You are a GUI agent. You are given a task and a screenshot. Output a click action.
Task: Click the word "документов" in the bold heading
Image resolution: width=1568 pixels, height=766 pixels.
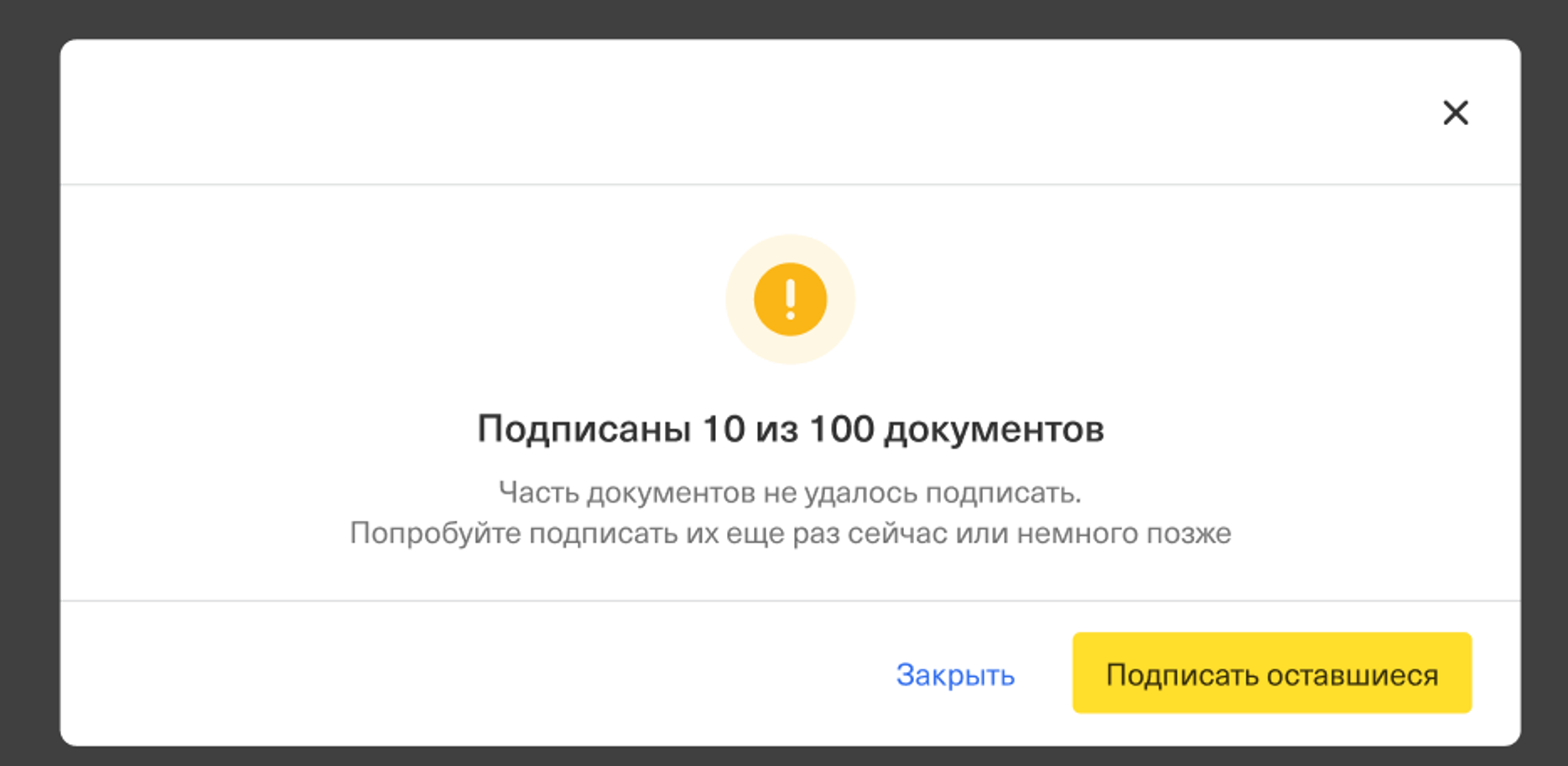pyautogui.click(x=994, y=430)
